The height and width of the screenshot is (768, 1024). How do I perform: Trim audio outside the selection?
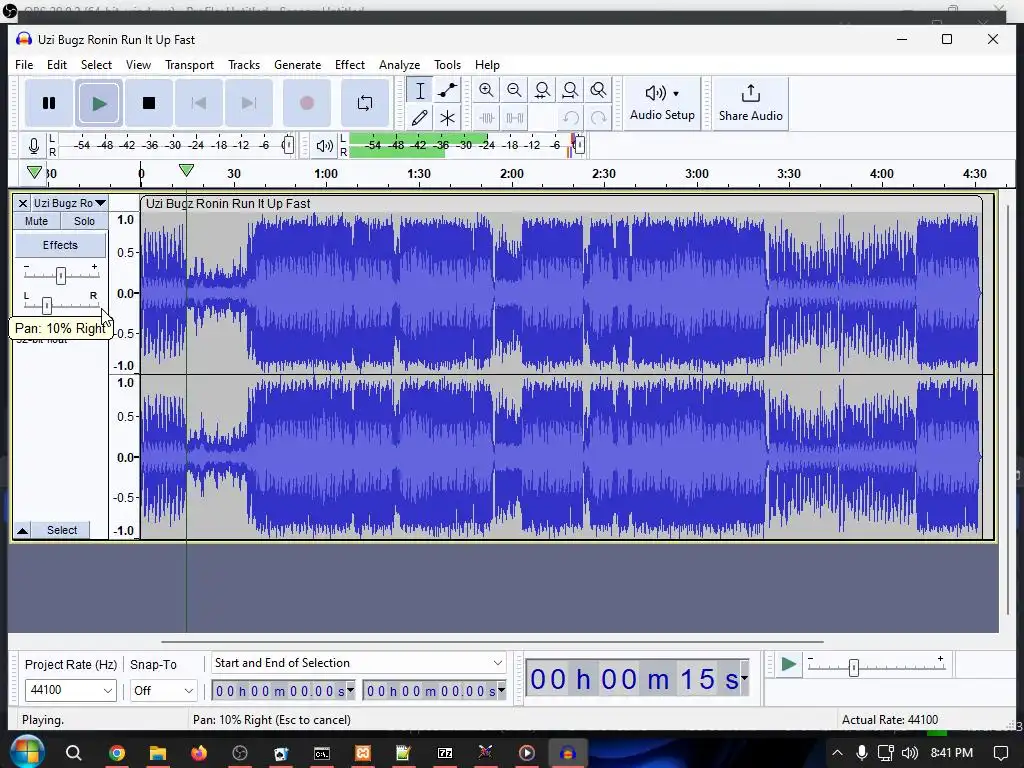486,118
